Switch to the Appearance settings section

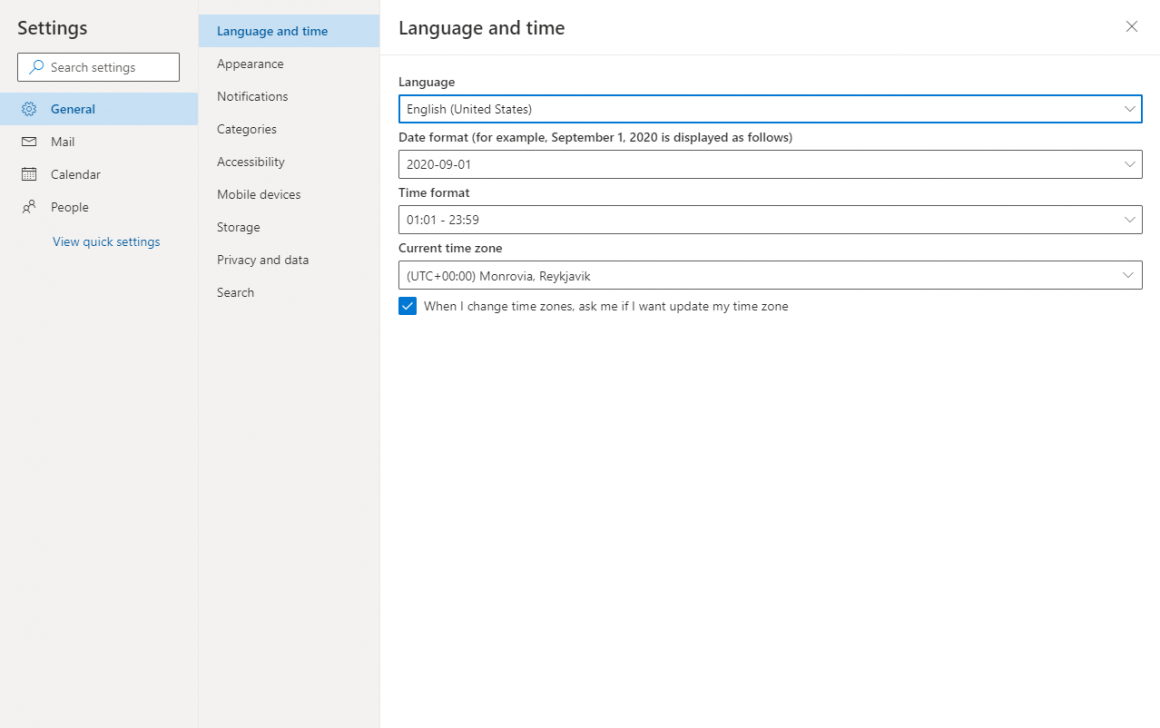point(249,63)
